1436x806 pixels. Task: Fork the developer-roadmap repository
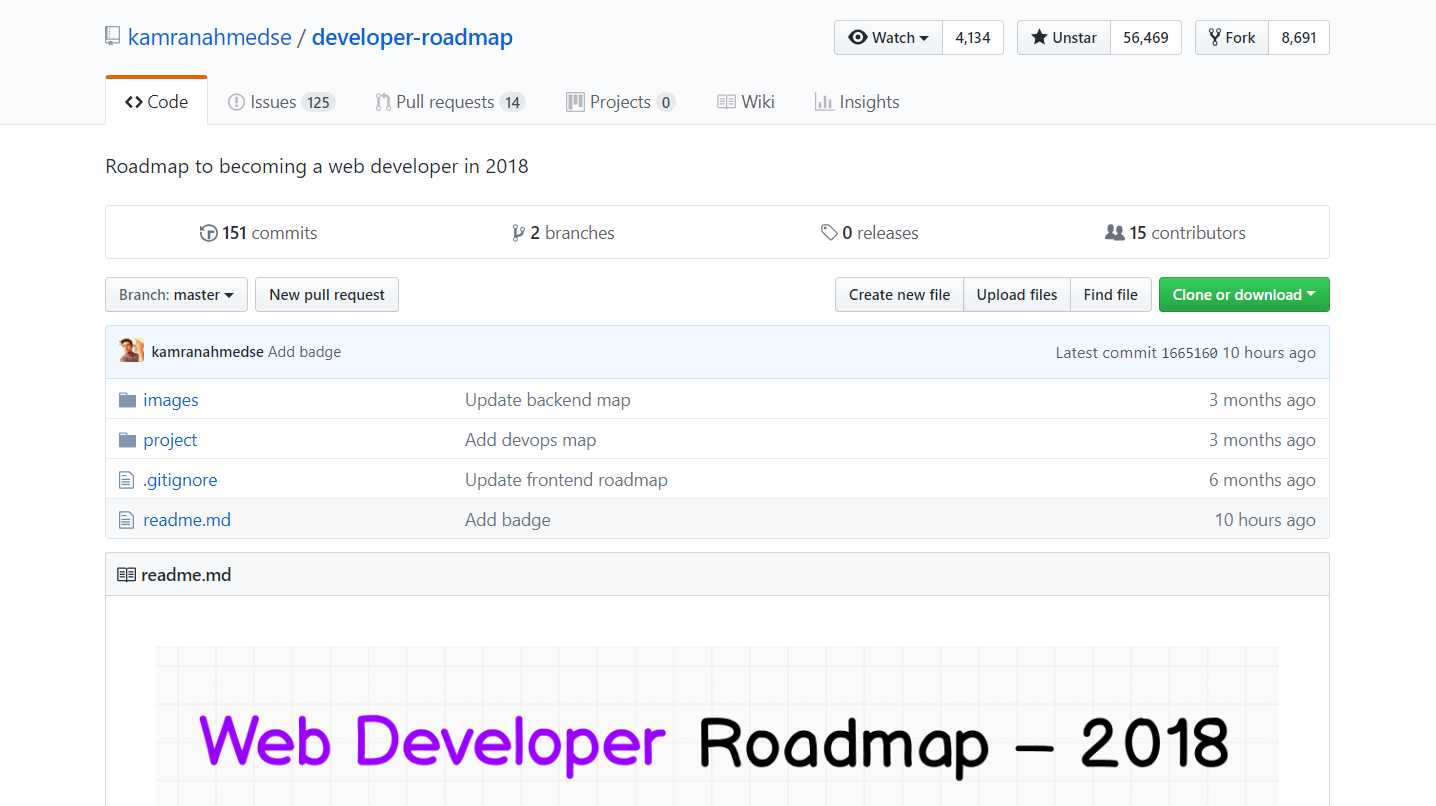1232,38
